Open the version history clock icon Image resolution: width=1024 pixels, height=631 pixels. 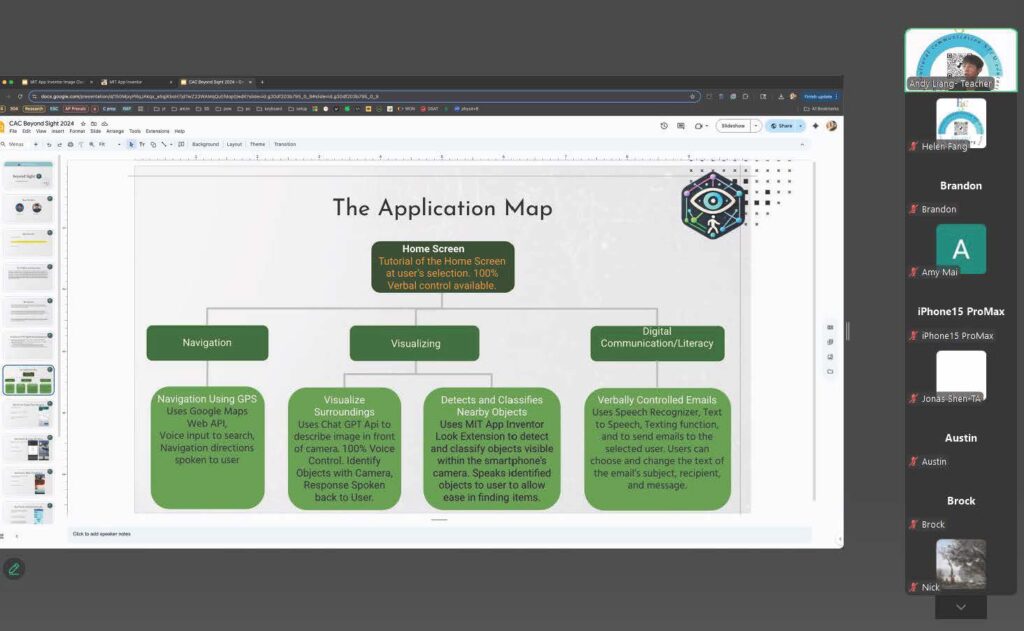664,126
